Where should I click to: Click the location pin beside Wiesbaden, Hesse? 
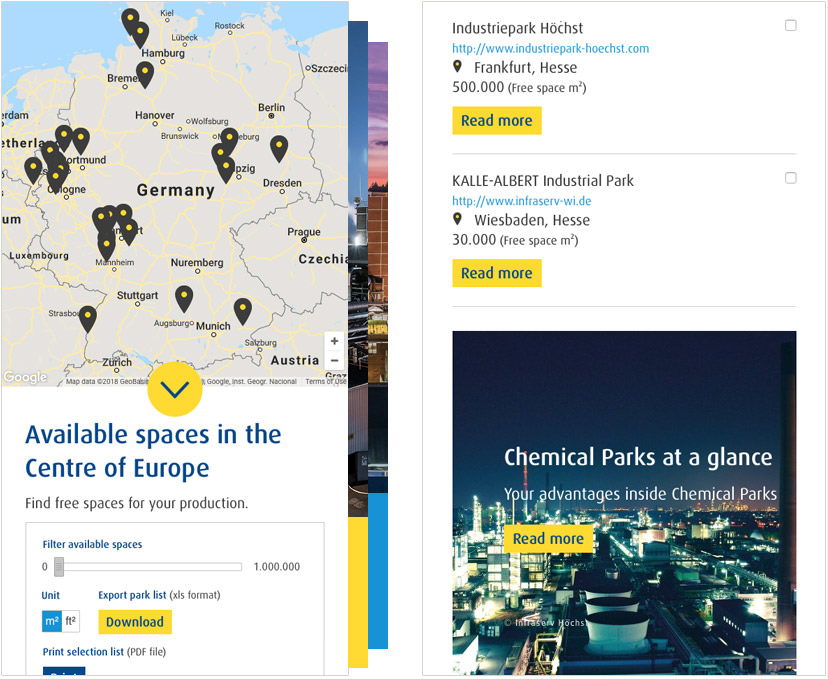tap(457, 219)
